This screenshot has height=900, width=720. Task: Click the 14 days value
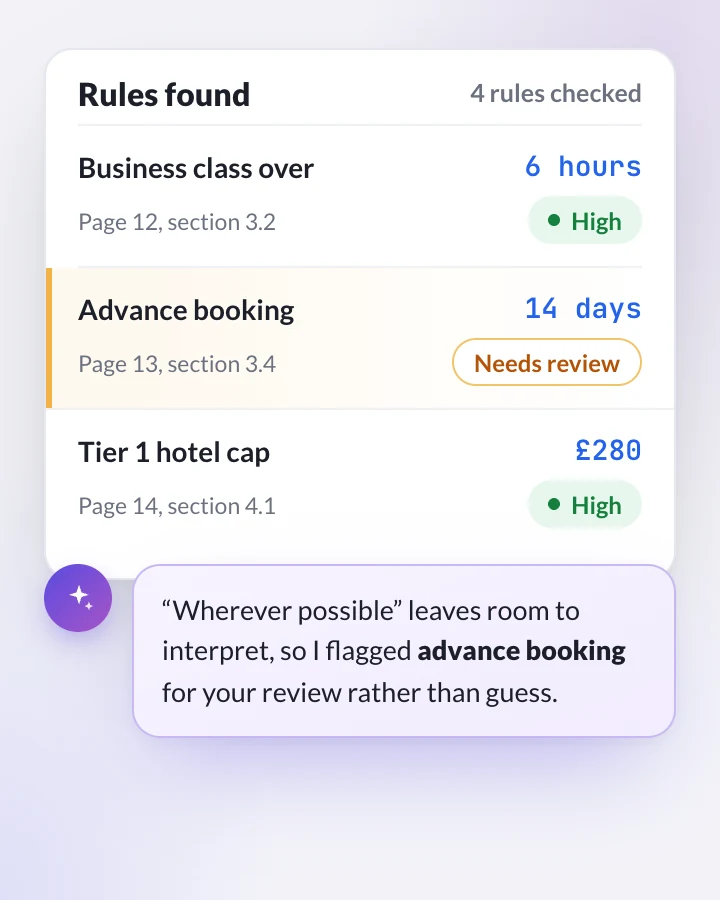pyautogui.click(x=583, y=309)
